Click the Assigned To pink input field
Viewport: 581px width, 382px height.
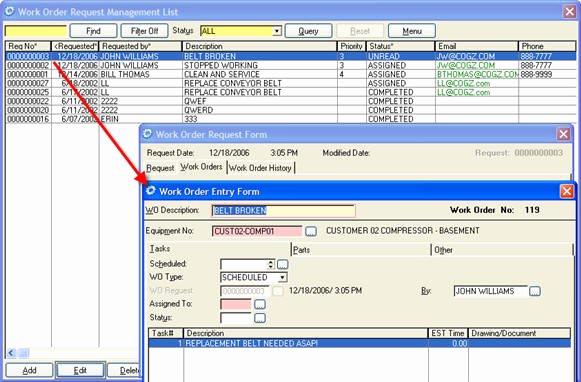[236, 305]
